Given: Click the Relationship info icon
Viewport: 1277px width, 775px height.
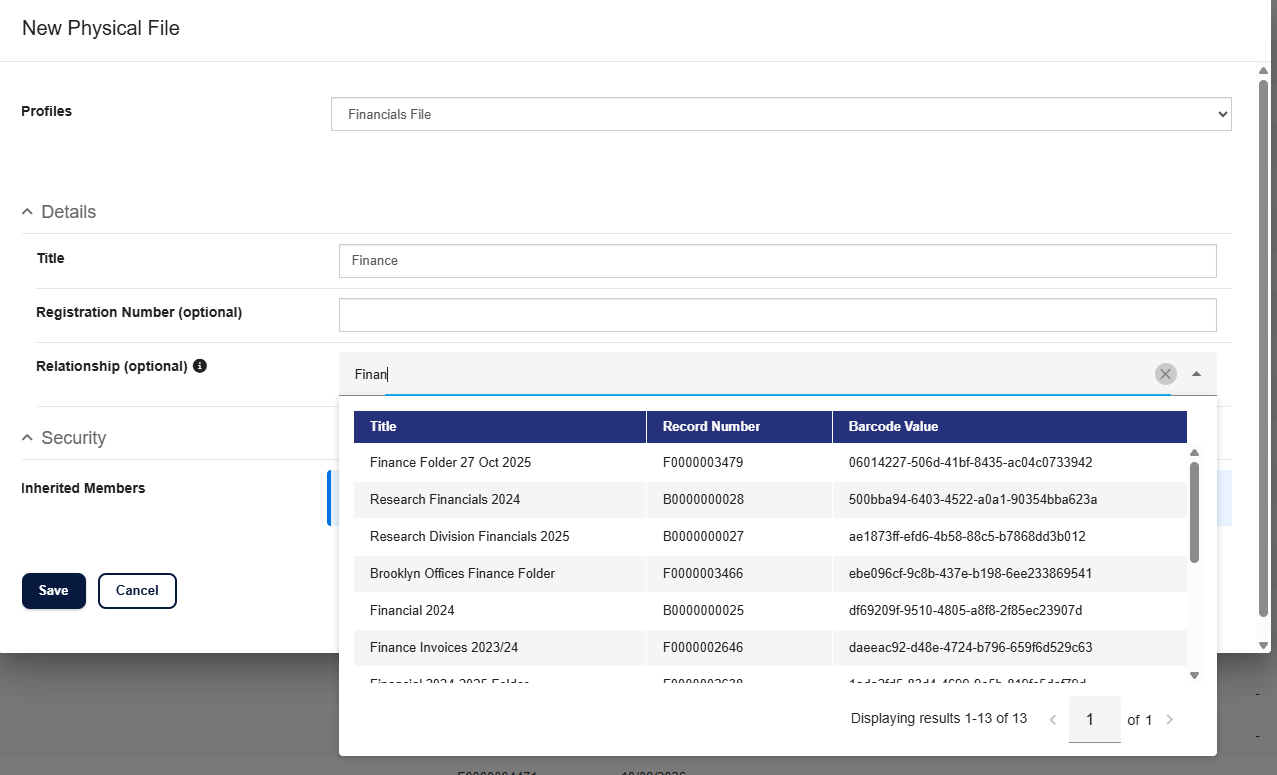Looking at the screenshot, I should 200,366.
